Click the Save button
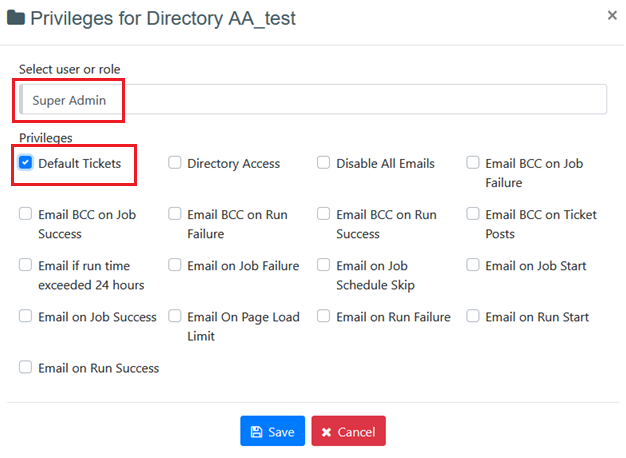Viewport: 626px width, 458px height. pyautogui.click(x=272, y=431)
